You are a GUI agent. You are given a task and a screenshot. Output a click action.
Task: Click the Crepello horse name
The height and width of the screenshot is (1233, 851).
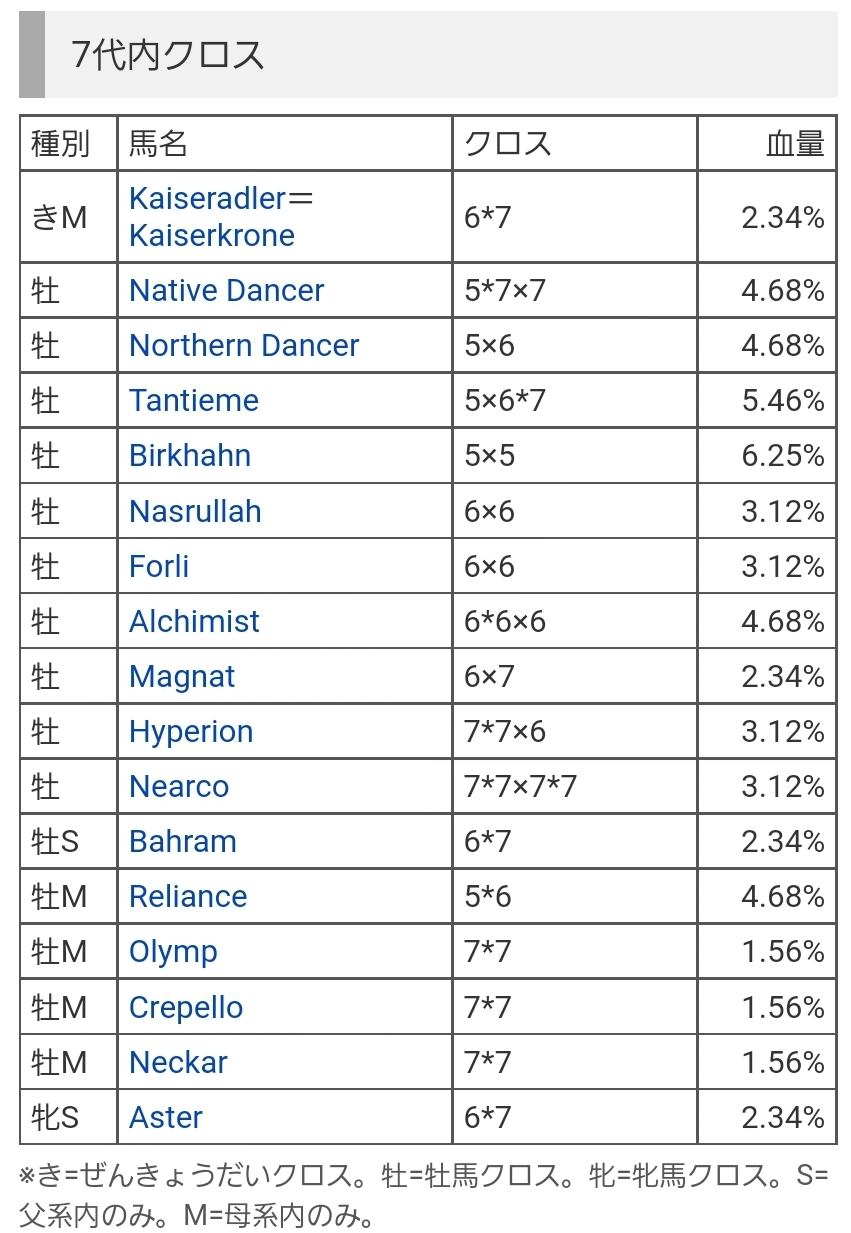[186, 1008]
